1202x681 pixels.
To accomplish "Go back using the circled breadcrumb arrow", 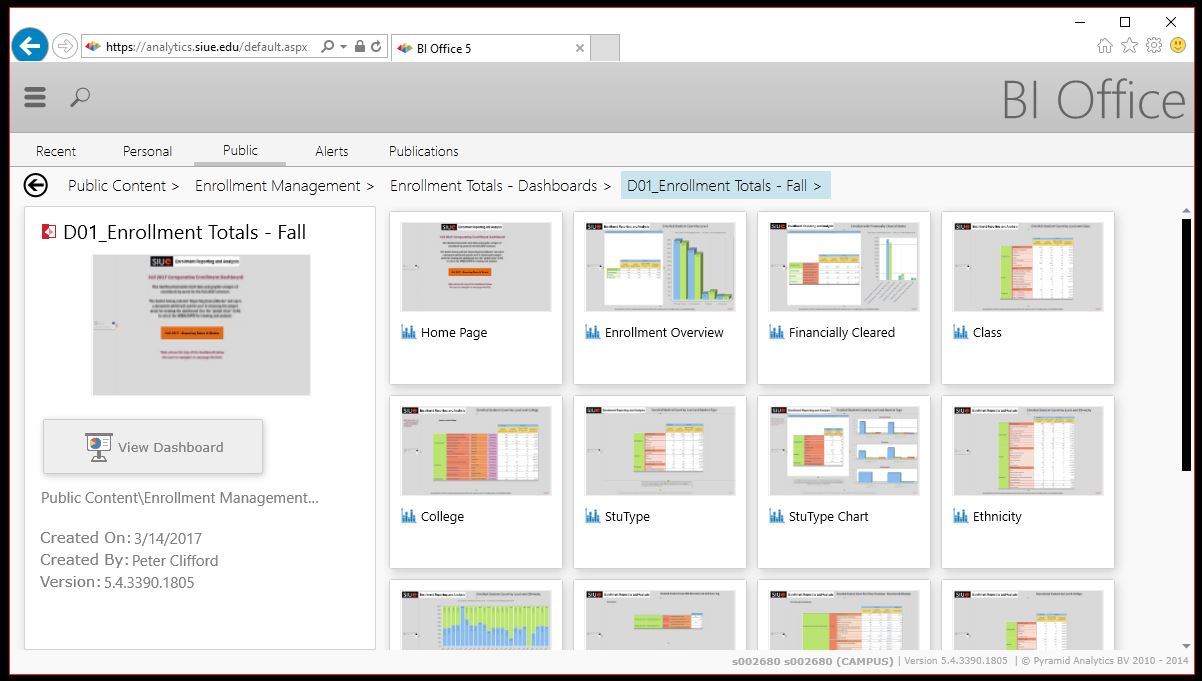I will pos(36,185).
